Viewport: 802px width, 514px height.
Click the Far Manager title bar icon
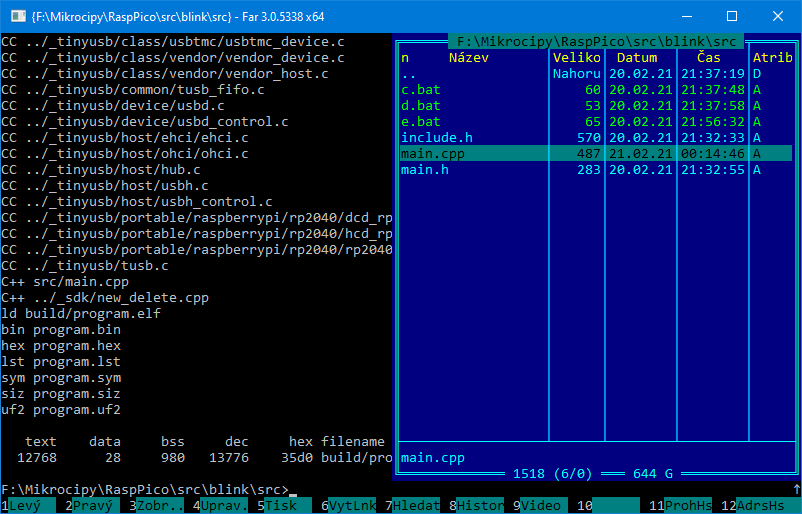(17, 16)
